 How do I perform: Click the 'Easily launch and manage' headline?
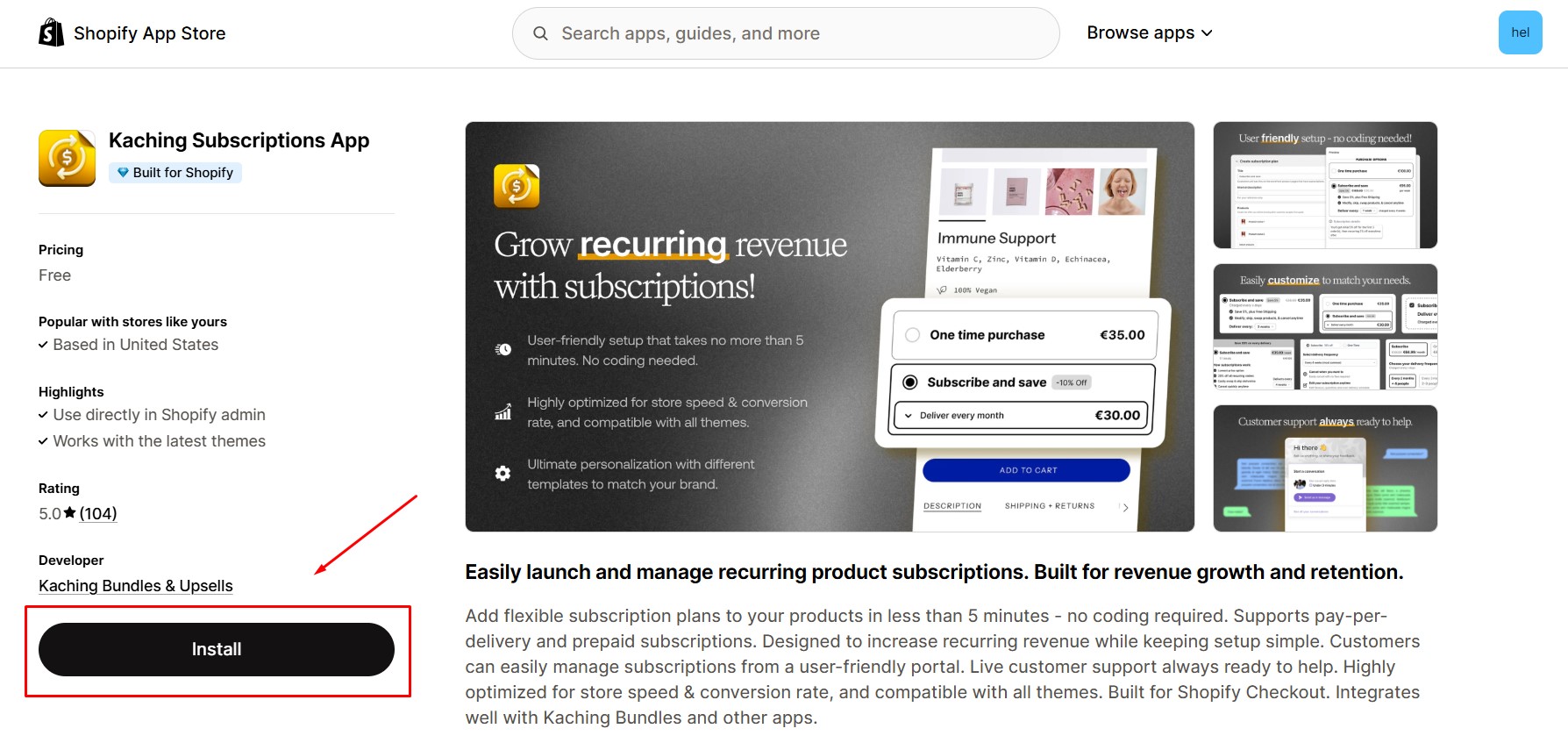tap(934, 572)
